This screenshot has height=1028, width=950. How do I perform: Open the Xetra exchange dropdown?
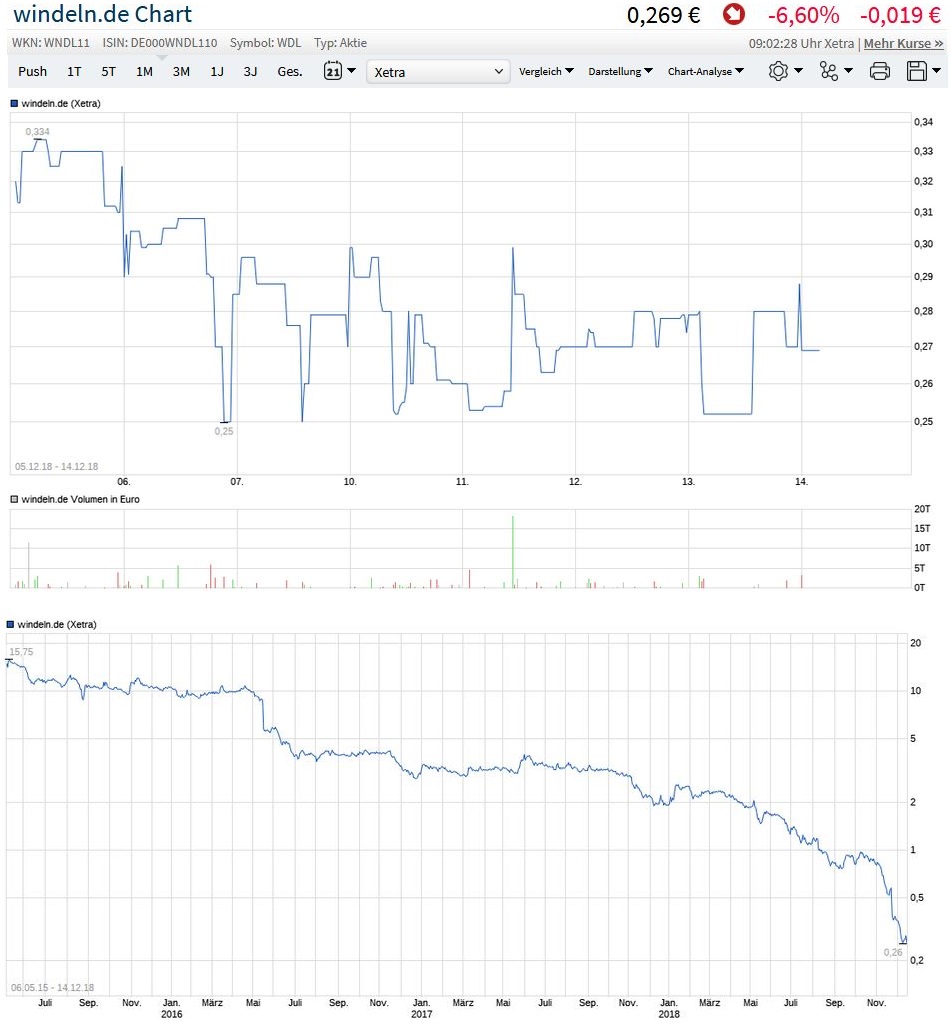pos(439,72)
